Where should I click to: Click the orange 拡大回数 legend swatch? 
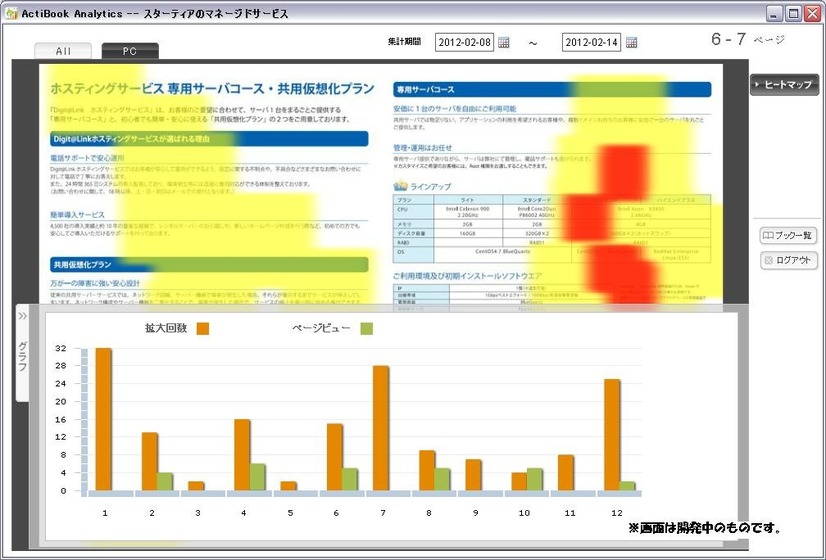[x=203, y=329]
